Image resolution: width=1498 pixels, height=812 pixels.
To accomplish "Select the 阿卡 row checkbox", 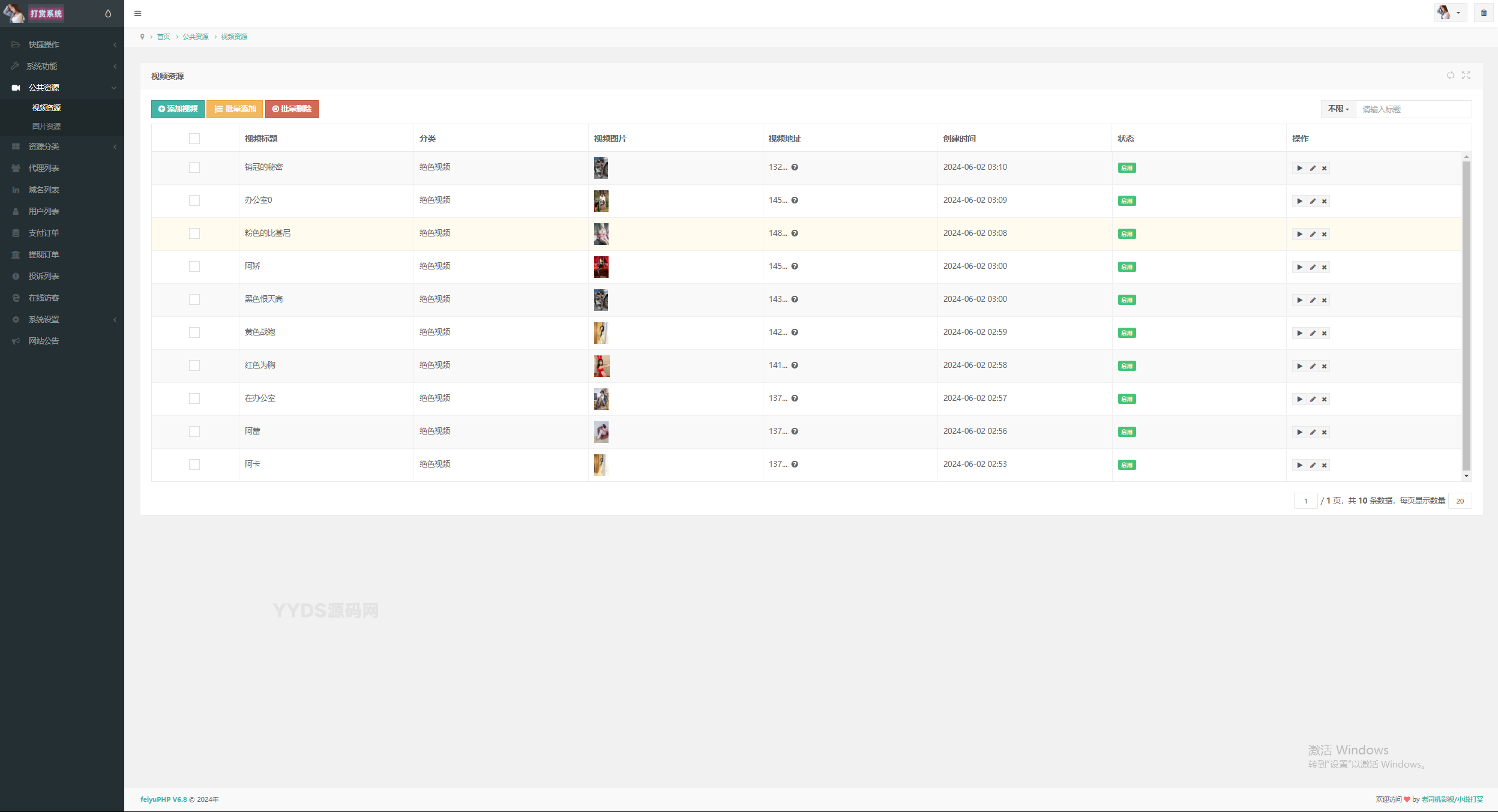I will click(194, 465).
